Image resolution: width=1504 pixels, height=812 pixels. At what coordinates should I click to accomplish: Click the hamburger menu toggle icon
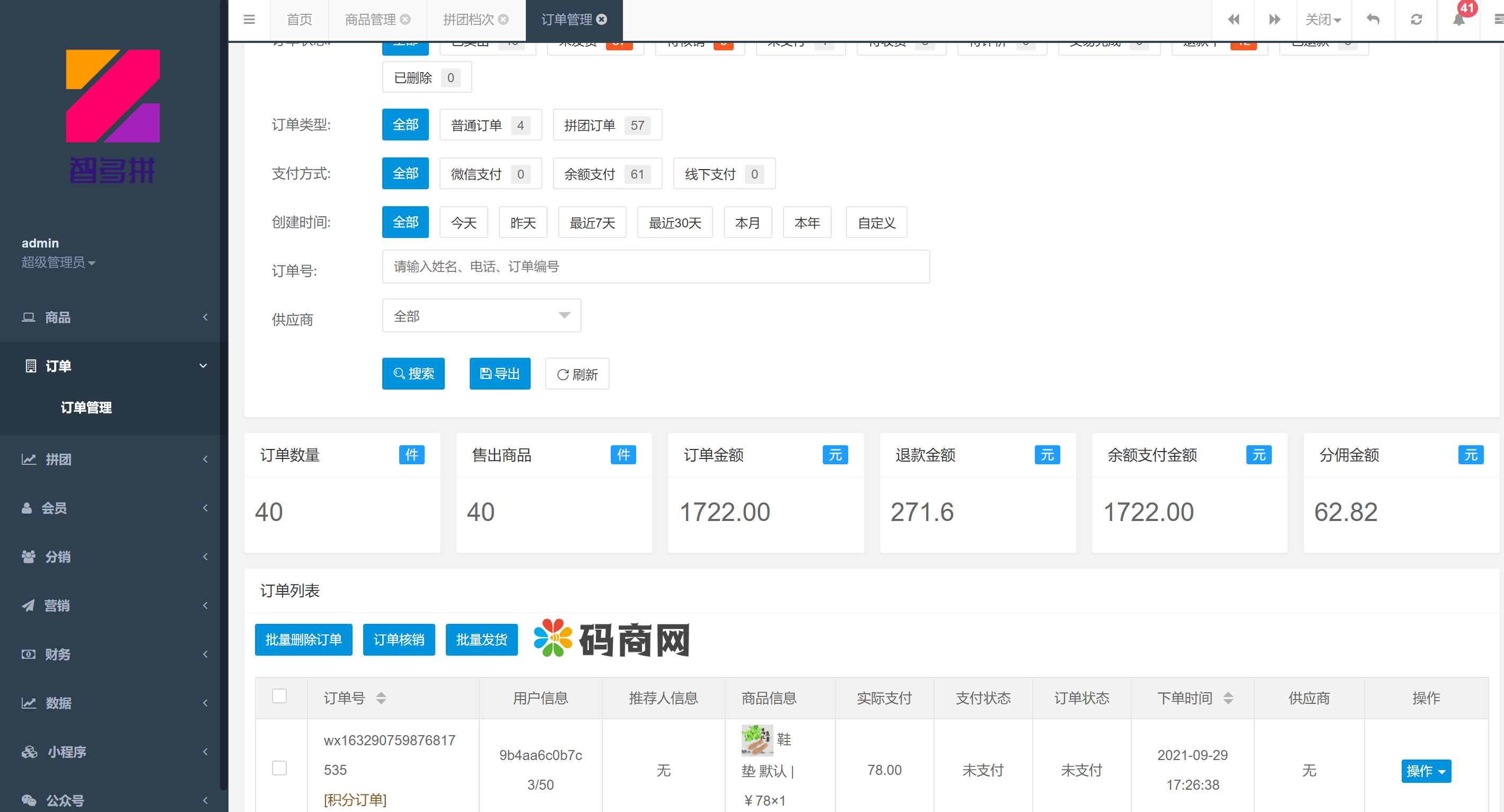click(249, 19)
